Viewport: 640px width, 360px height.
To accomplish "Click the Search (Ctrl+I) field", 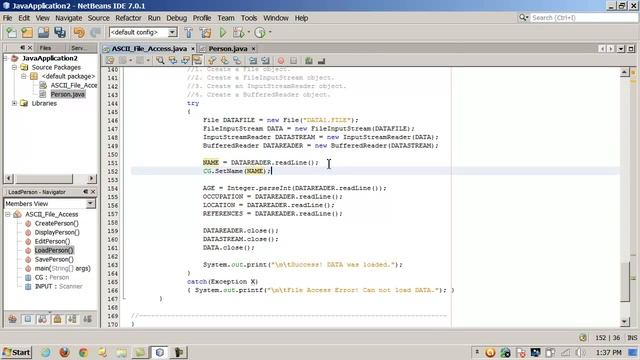I will (x=584, y=18).
